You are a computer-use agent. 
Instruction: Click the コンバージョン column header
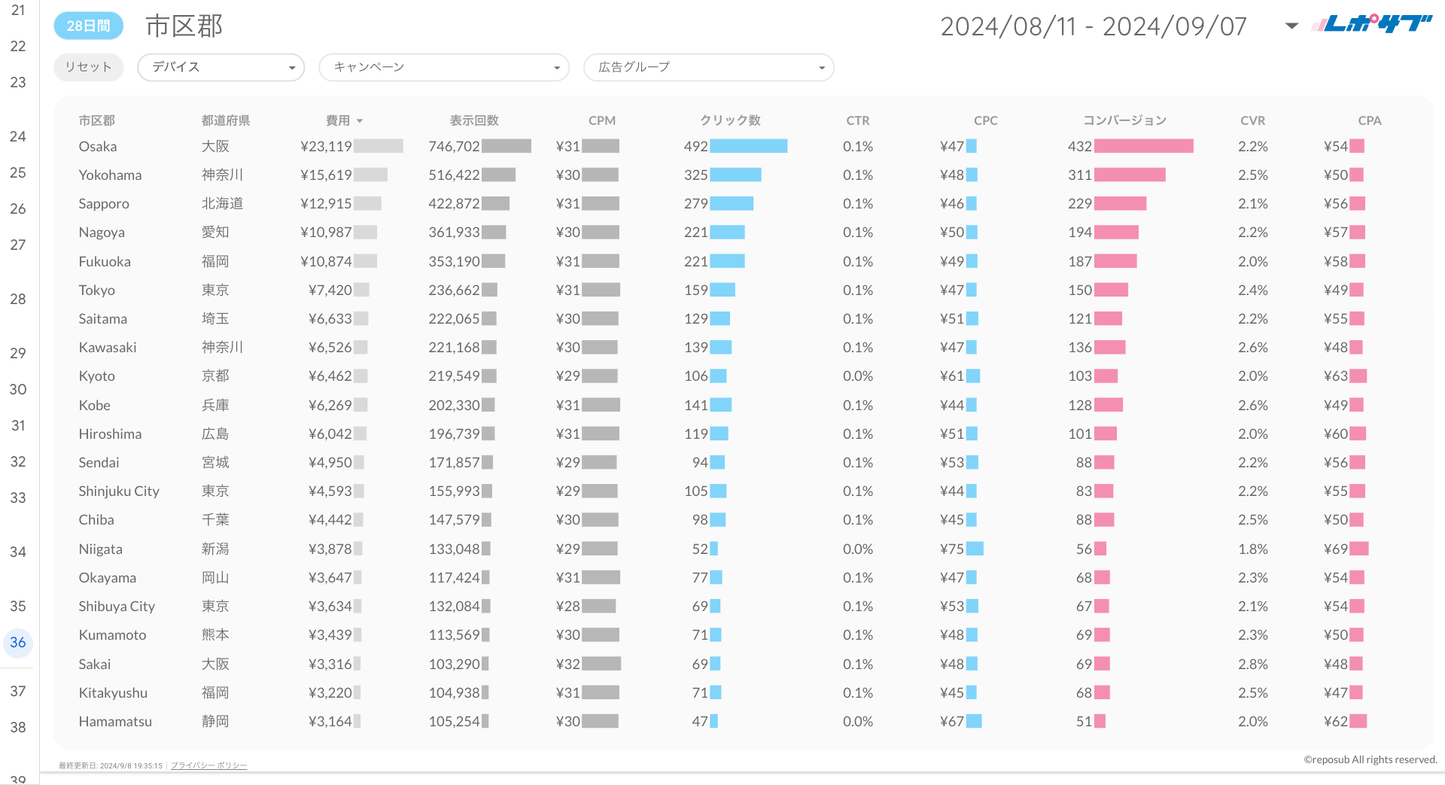(x=1124, y=120)
